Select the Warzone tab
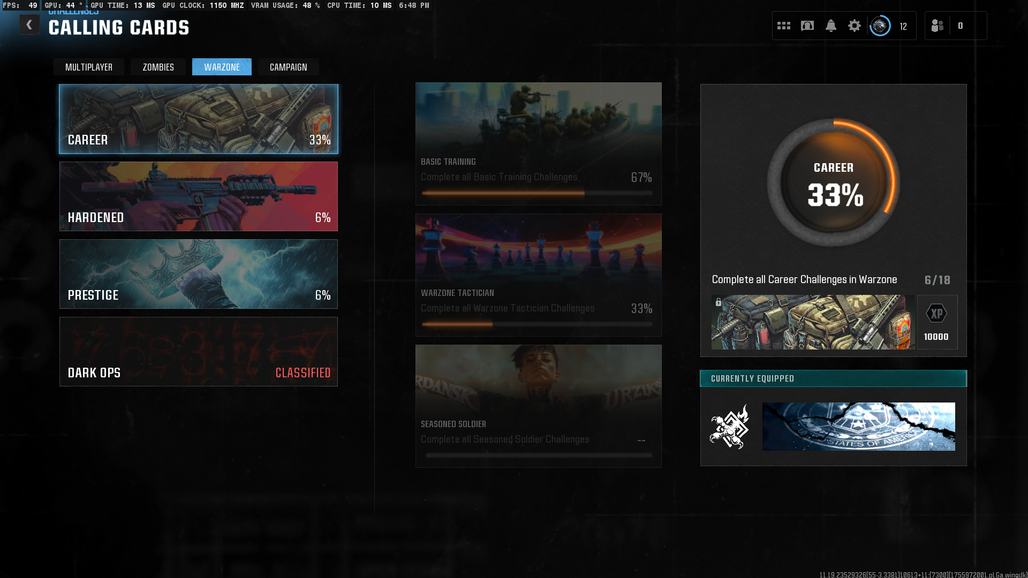 pyautogui.click(x=222, y=67)
